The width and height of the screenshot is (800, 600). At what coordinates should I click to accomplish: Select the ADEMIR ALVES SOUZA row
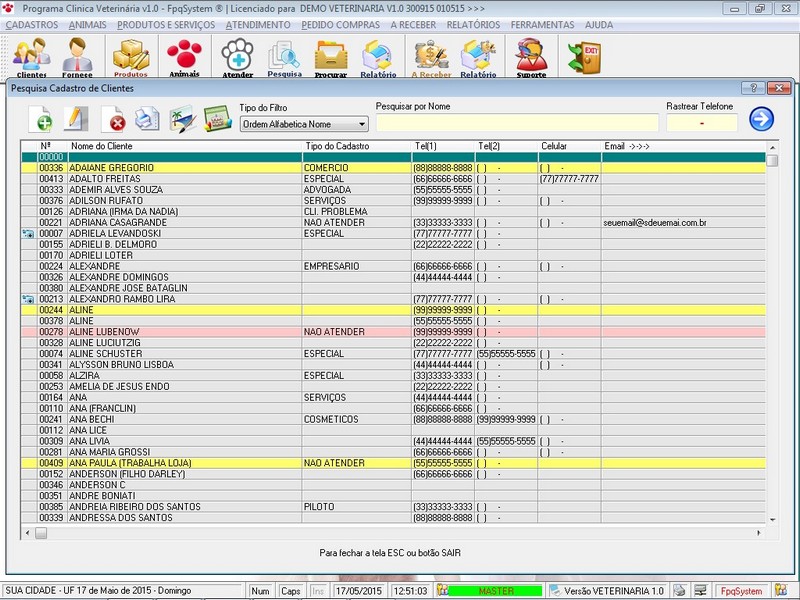pyautogui.click(x=393, y=190)
